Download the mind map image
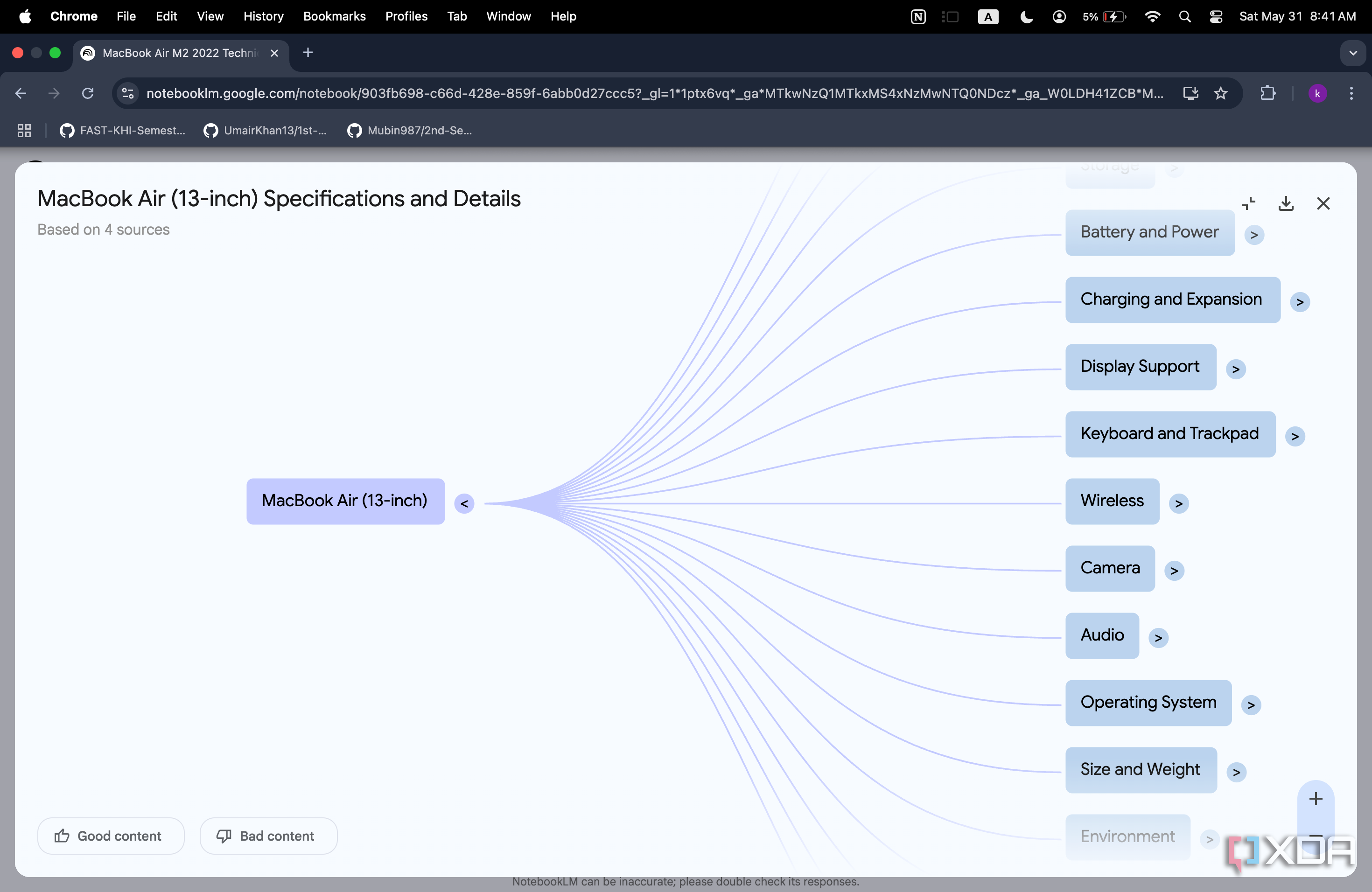Viewport: 1372px width, 892px height. pos(1286,203)
